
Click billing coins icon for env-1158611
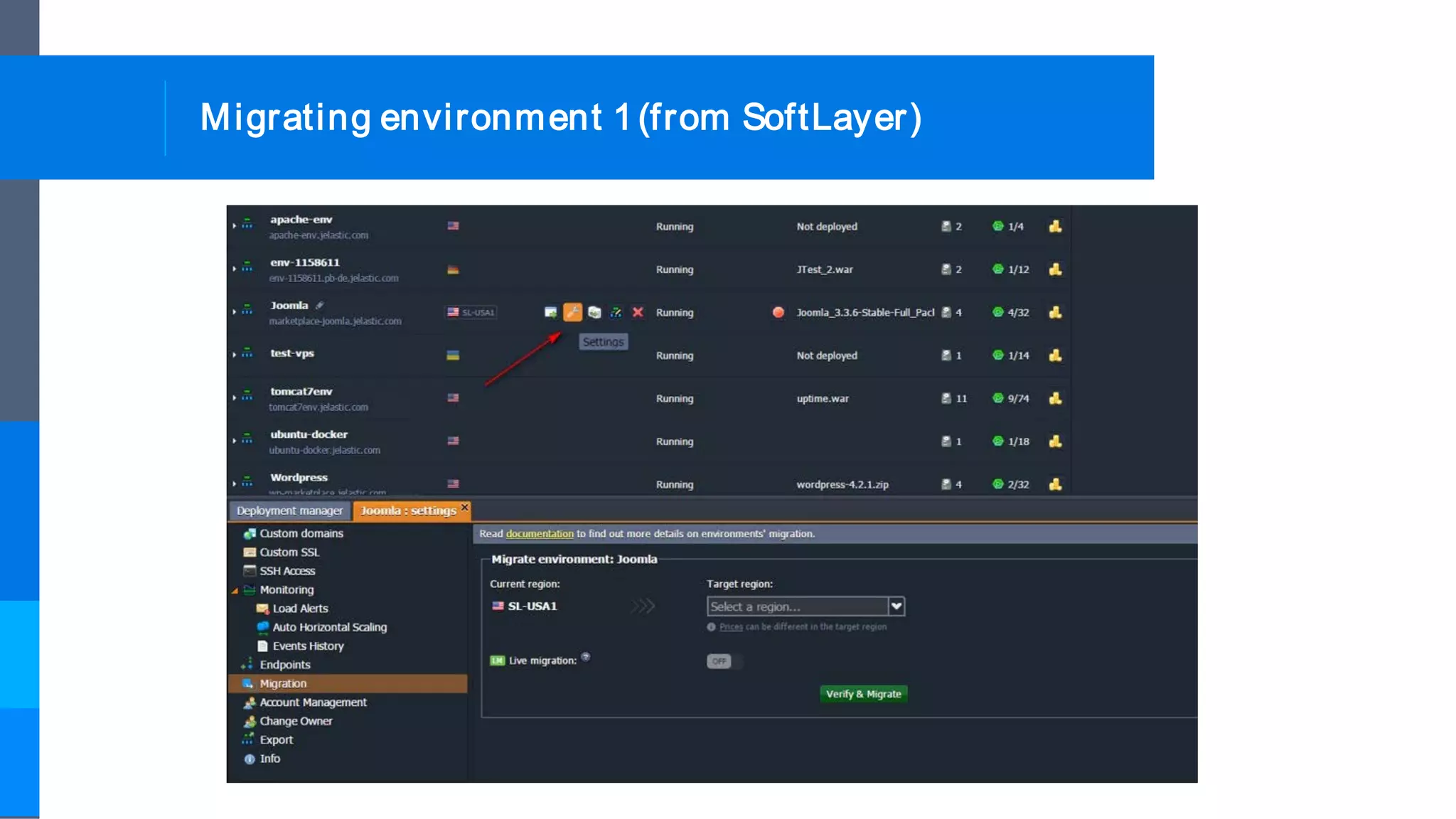pos(1055,269)
